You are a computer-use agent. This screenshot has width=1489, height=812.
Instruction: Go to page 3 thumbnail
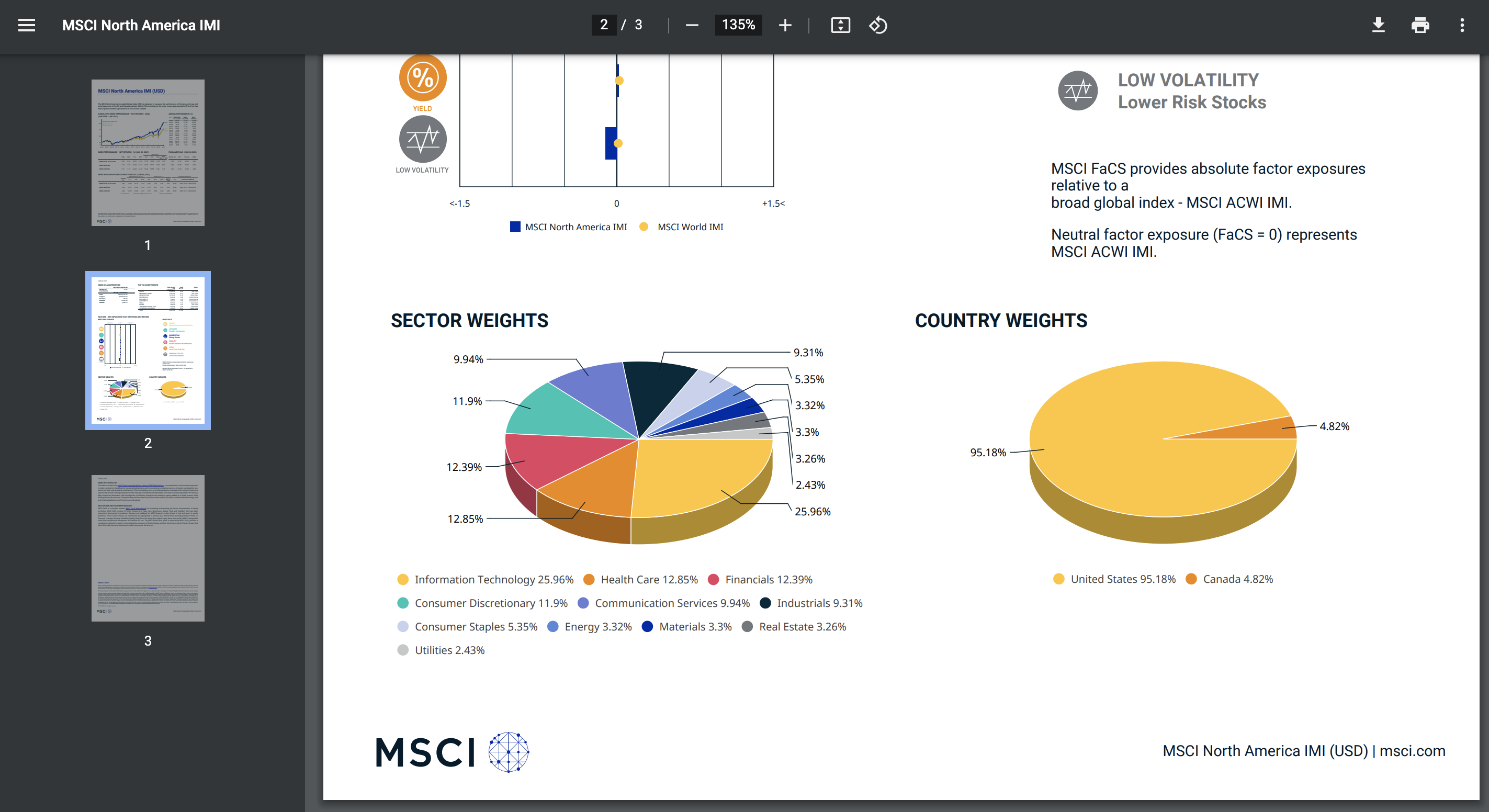(x=148, y=548)
